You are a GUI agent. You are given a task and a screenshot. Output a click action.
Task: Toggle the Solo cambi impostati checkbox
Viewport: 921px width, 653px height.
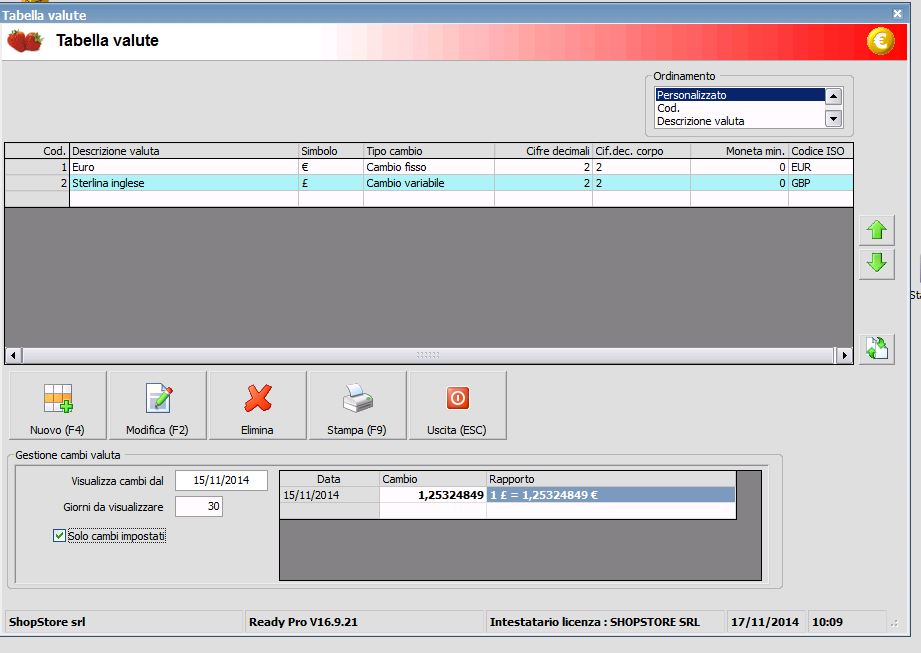[59, 536]
